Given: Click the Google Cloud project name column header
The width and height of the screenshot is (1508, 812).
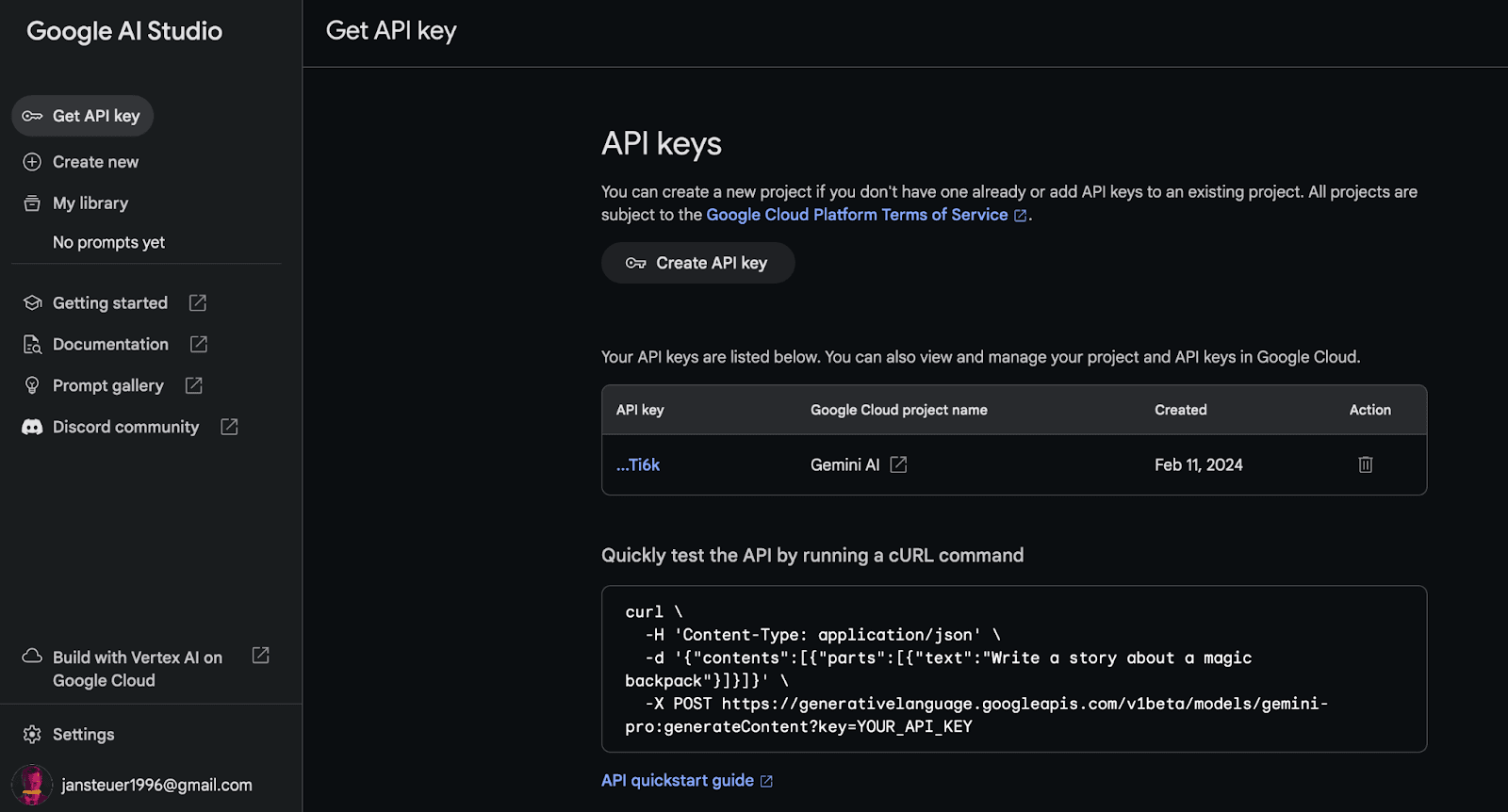Looking at the screenshot, I should pyautogui.click(x=899, y=410).
